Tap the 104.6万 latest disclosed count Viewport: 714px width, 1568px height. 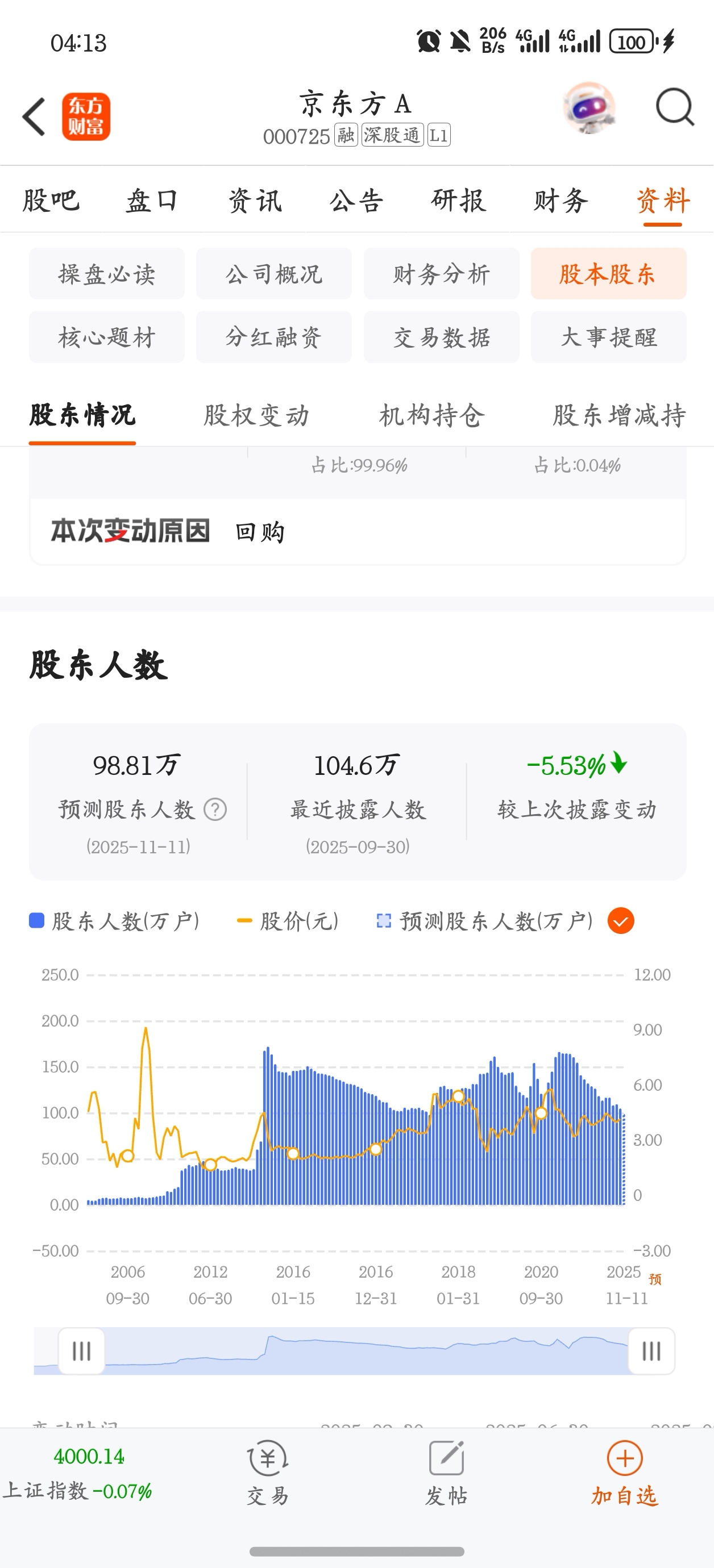357,765
